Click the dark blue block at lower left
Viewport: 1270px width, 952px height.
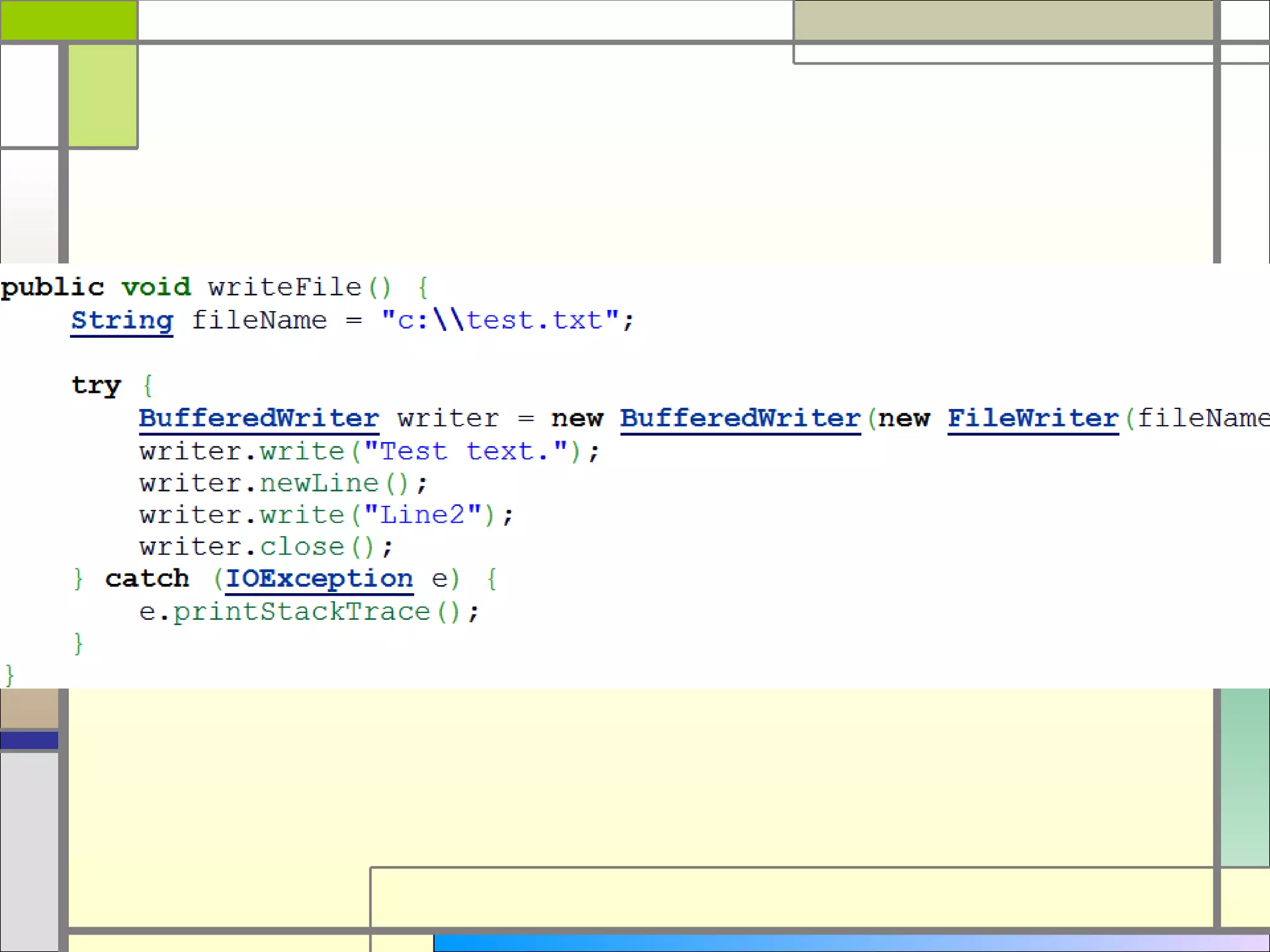tap(29, 740)
